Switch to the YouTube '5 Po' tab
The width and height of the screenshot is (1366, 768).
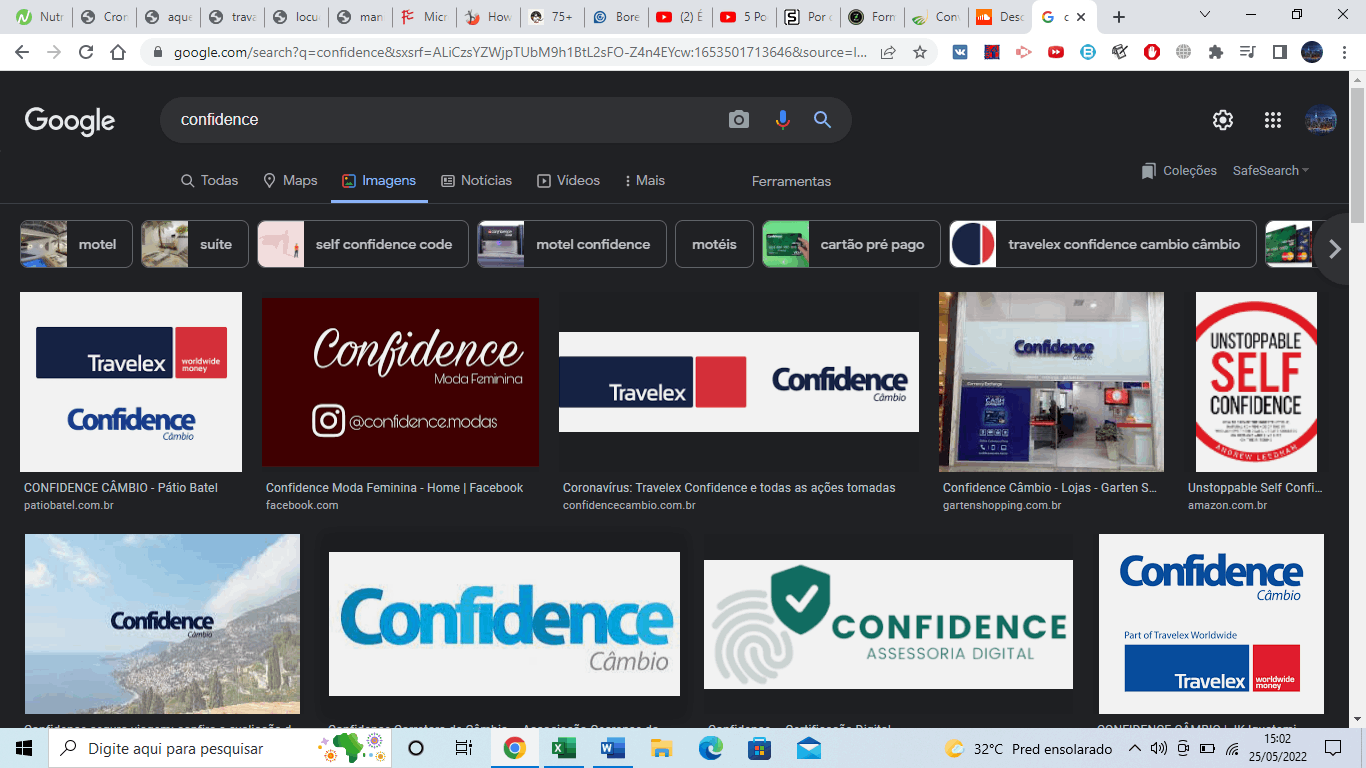tap(742, 17)
